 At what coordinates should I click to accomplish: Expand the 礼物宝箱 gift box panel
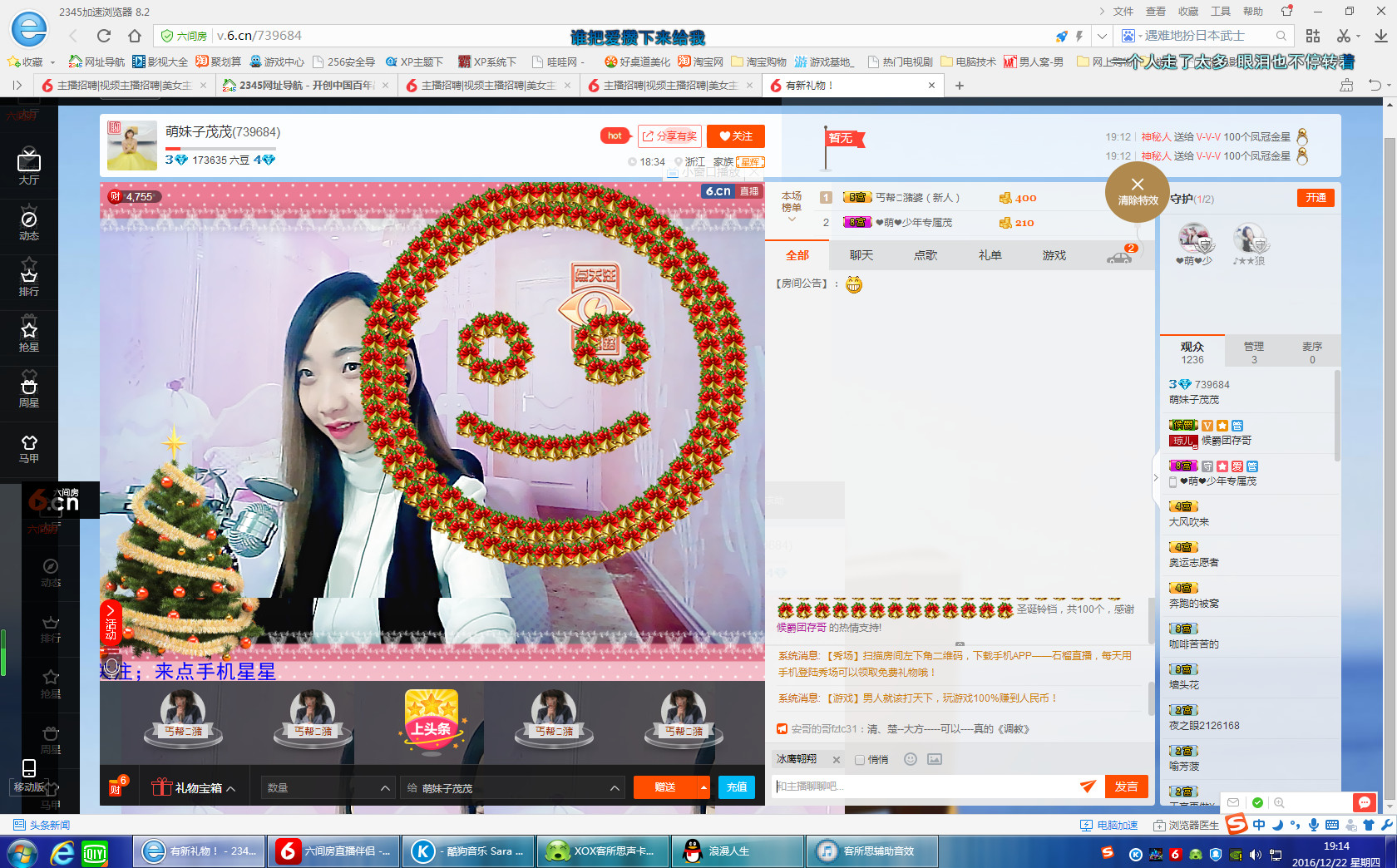pyautogui.click(x=194, y=787)
